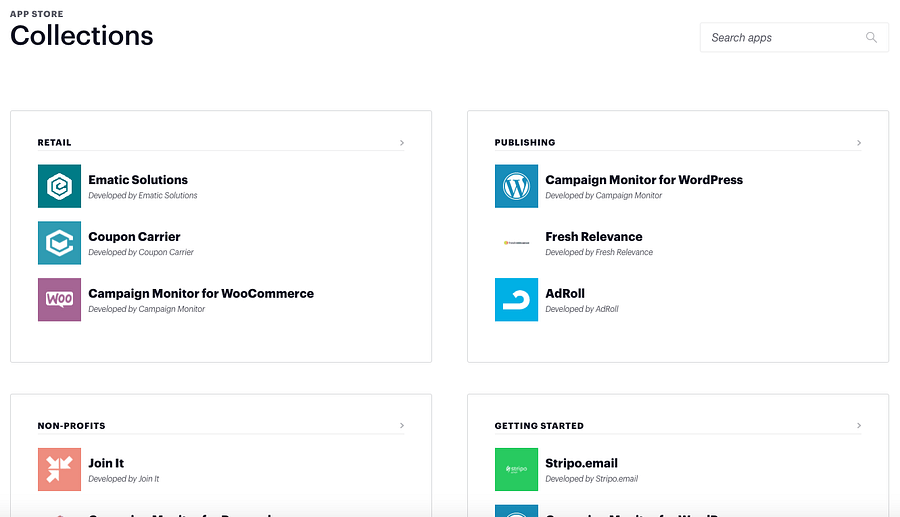Screen dimensions: 900x517
Task: Click 'Developed by Campaign Monitor' under WordPress
Action: [x=603, y=195]
